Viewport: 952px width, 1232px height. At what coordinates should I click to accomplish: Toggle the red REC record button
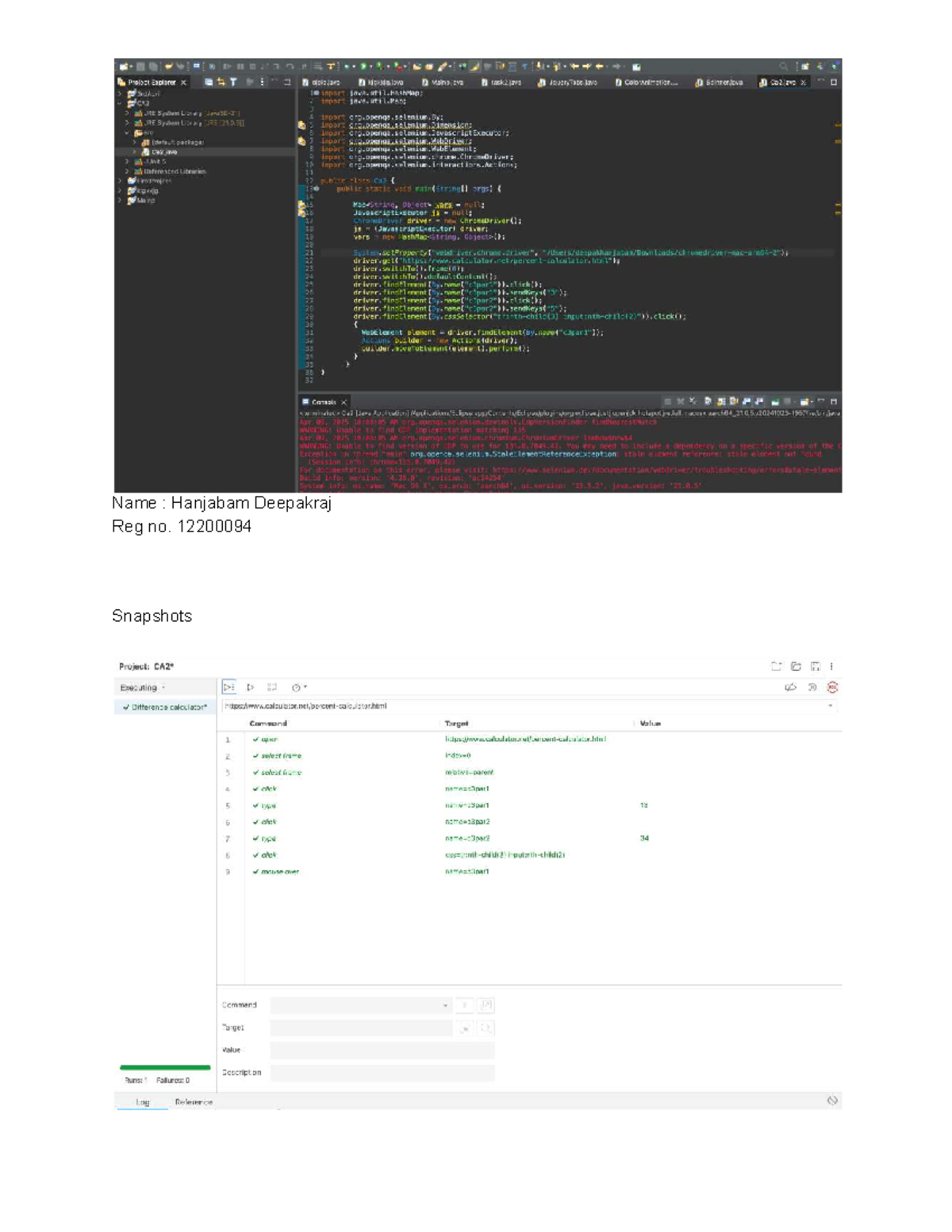coord(832,687)
